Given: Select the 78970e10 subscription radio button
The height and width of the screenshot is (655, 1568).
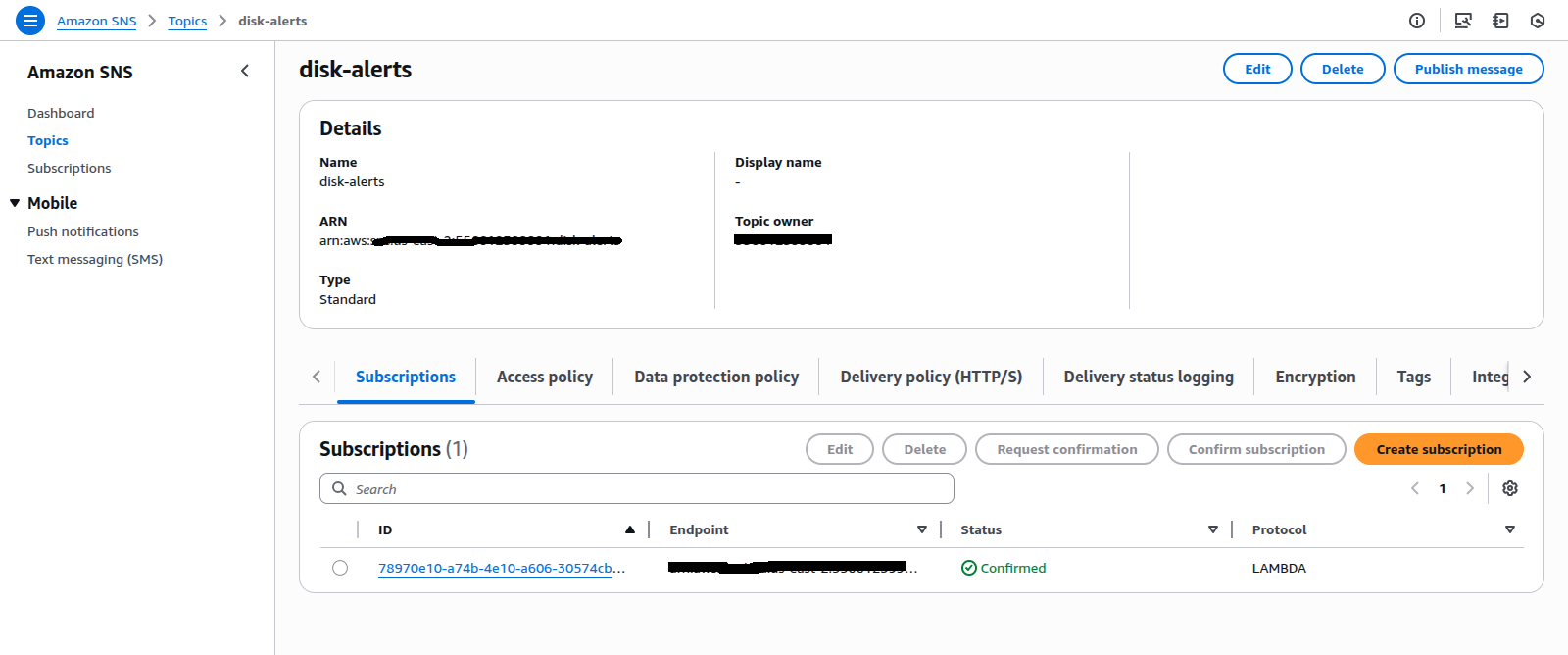Looking at the screenshot, I should coord(340,568).
